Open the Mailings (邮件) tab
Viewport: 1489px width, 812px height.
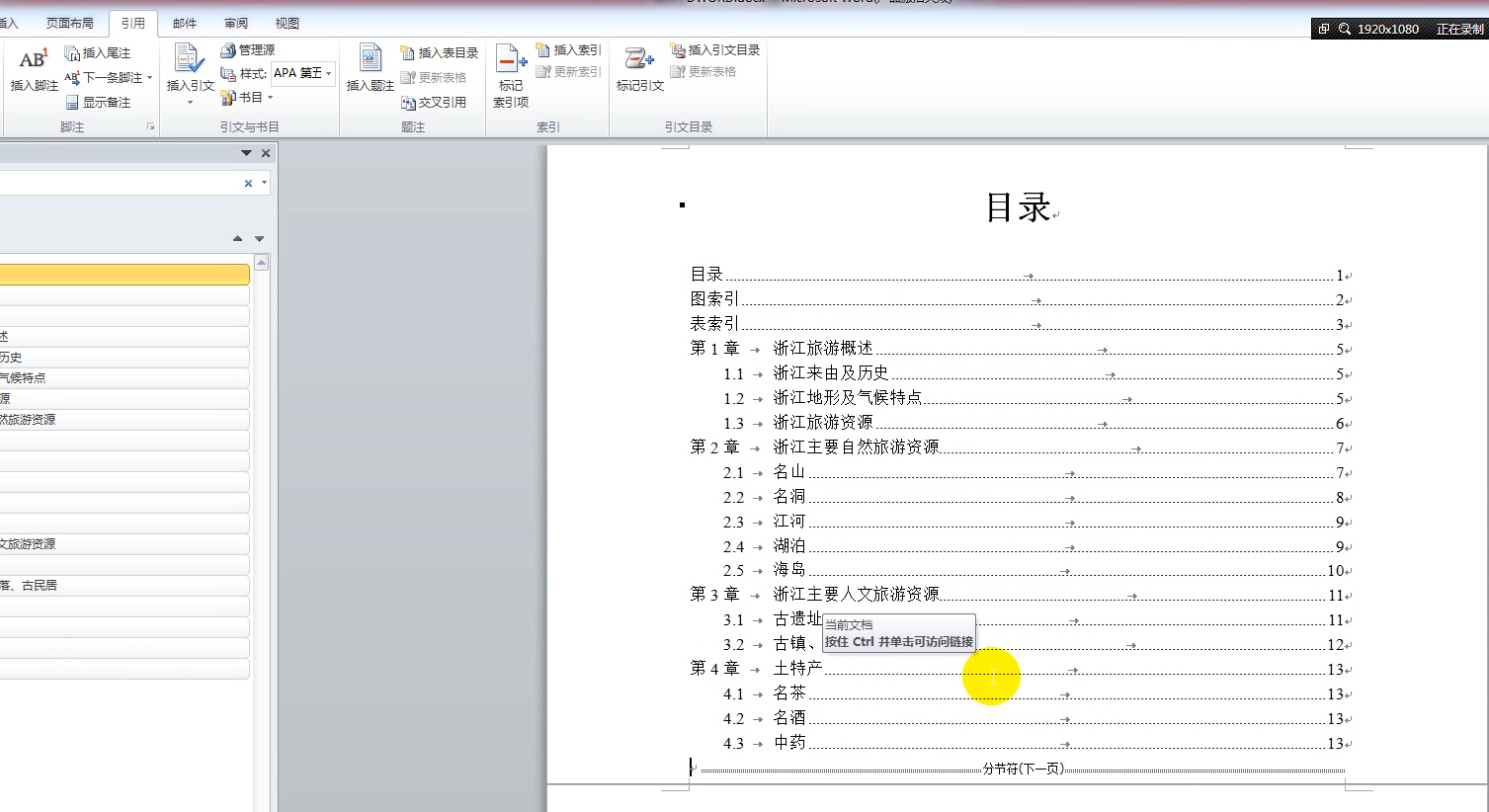point(185,23)
